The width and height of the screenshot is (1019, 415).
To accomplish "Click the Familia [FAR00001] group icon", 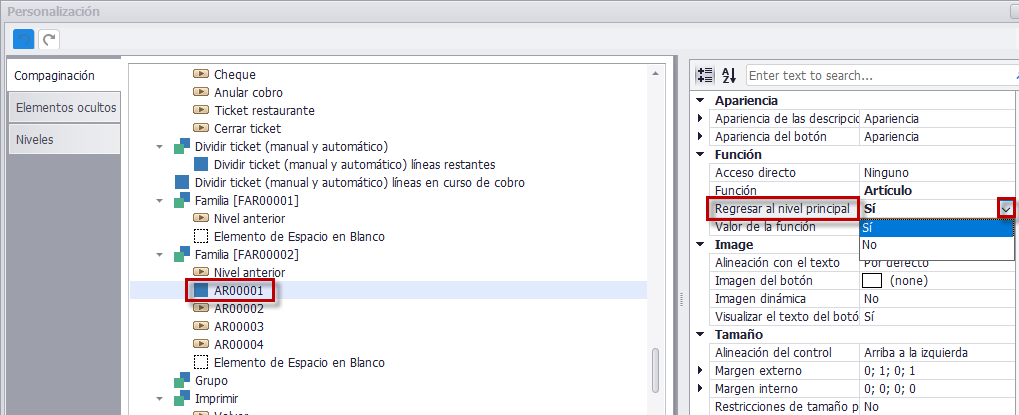I will click(x=182, y=201).
